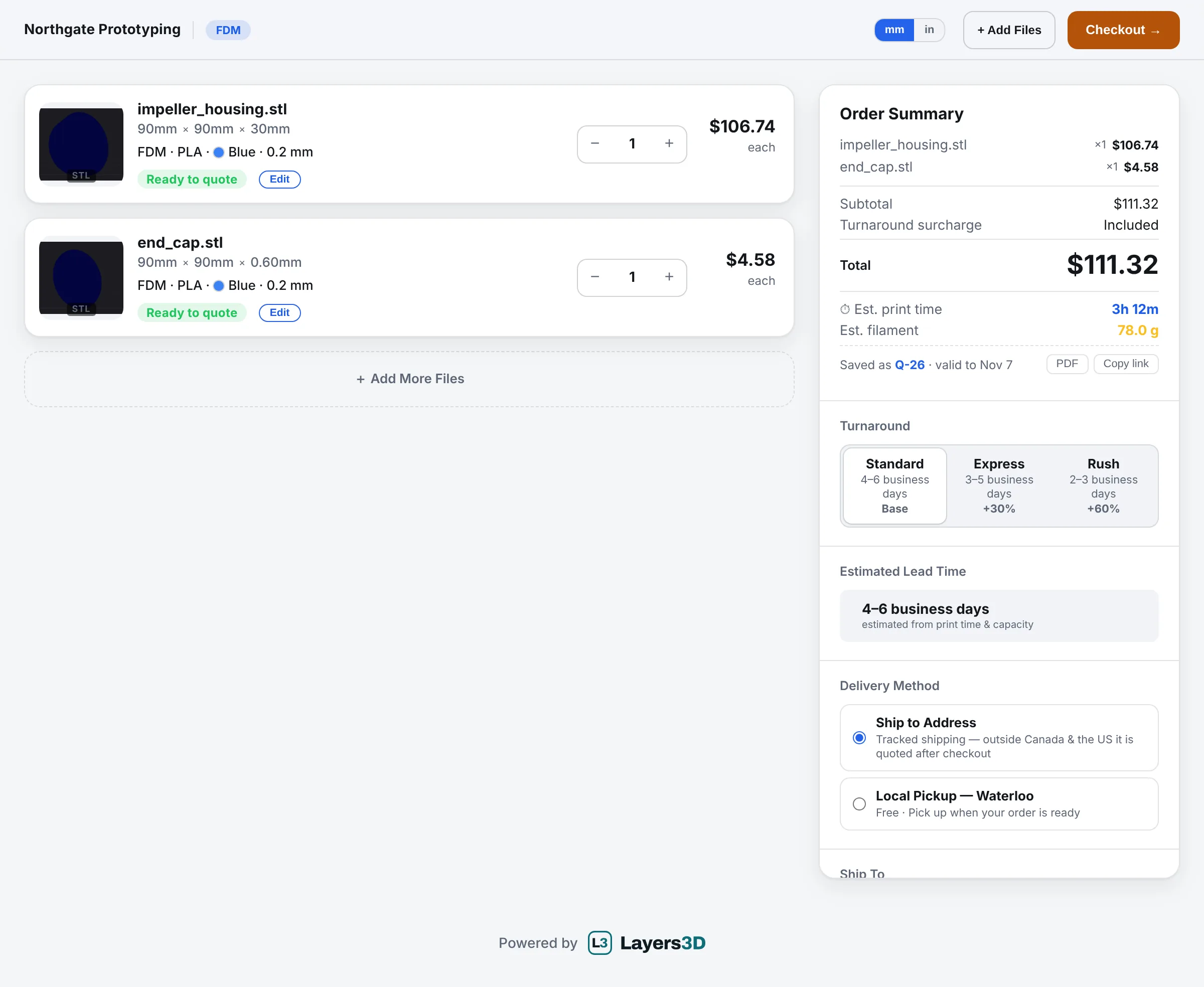Click Ready to quote badge on impeller_housing.stl
1204x987 pixels.
coord(192,179)
